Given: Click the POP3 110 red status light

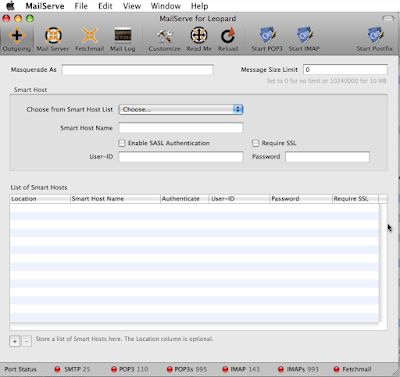Looking at the screenshot, I should (x=114, y=369).
